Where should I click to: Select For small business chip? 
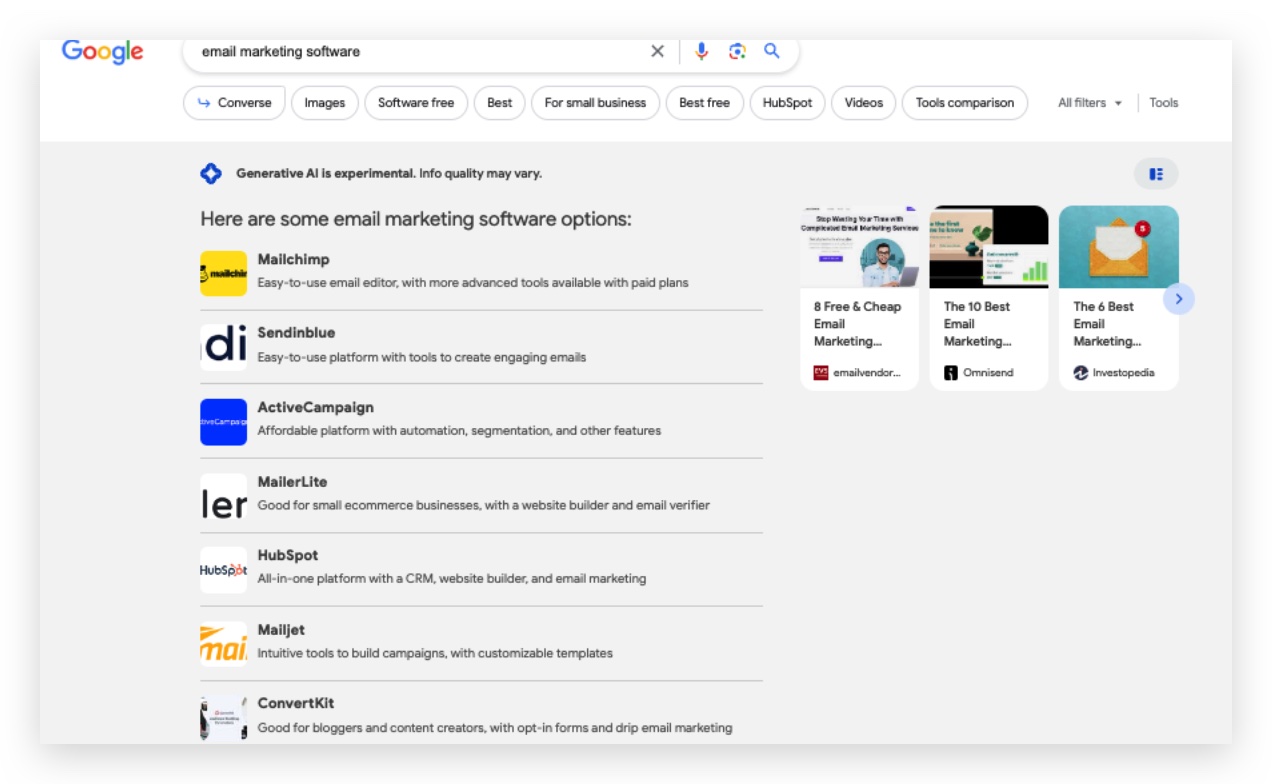click(595, 103)
